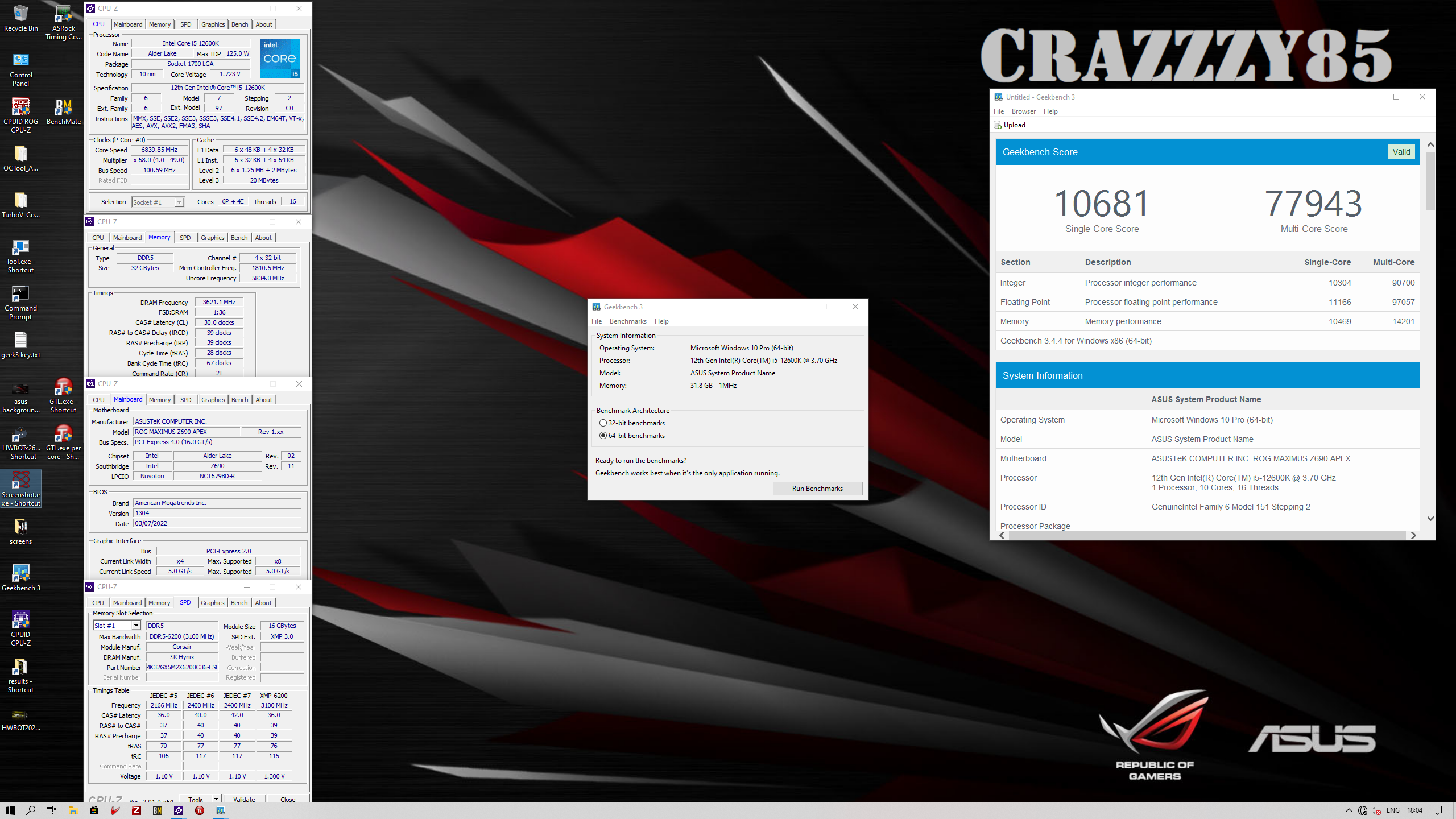1456x819 pixels.
Task: Select 64-bit benchmarks radio button
Action: [x=603, y=436]
